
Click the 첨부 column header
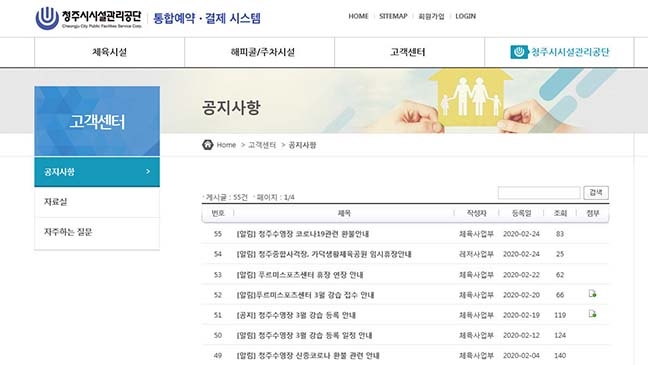[593, 213]
